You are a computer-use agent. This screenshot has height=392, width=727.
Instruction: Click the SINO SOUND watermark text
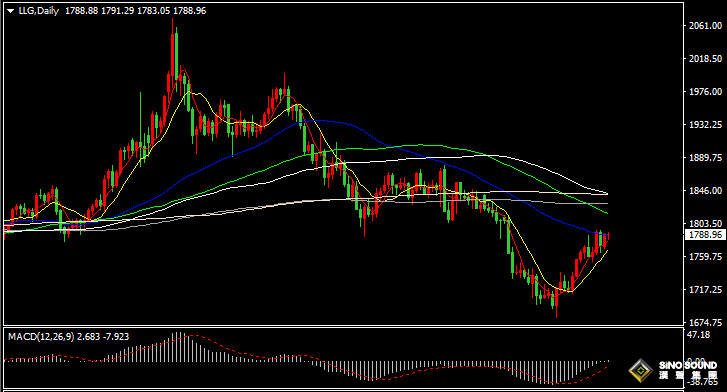tap(688, 365)
